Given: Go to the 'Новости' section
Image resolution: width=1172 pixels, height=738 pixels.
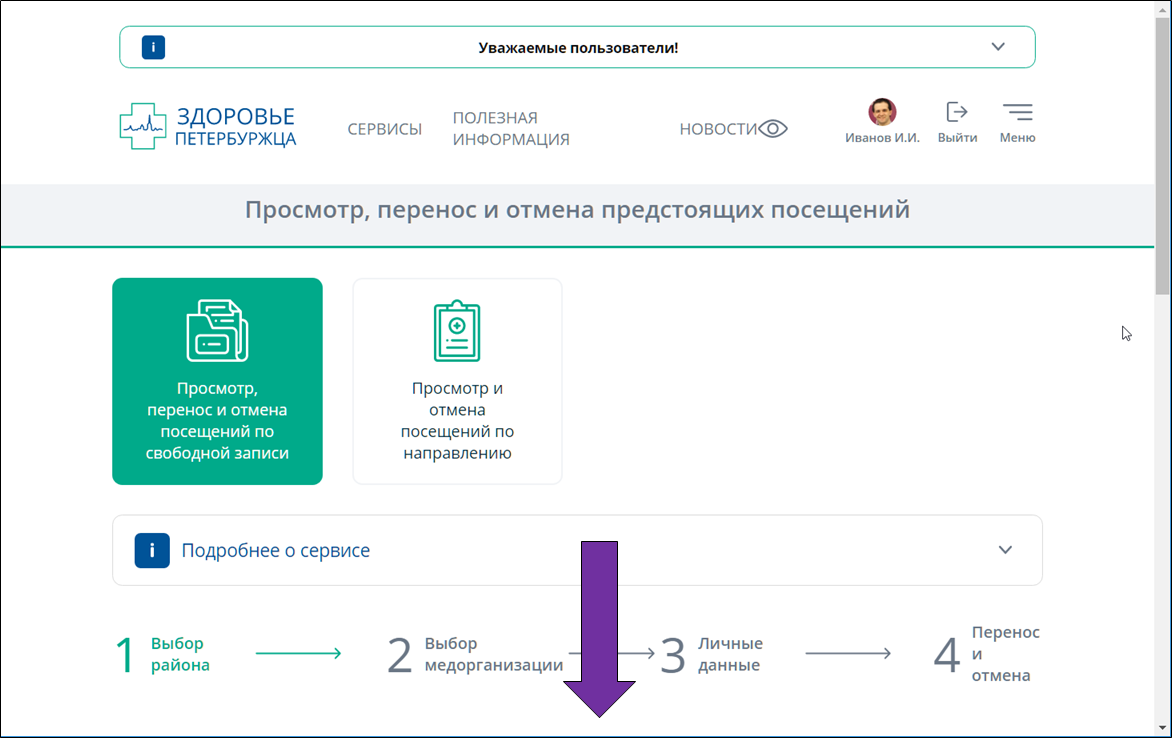Looking at the screenshot, I should [x=718, y=129].
